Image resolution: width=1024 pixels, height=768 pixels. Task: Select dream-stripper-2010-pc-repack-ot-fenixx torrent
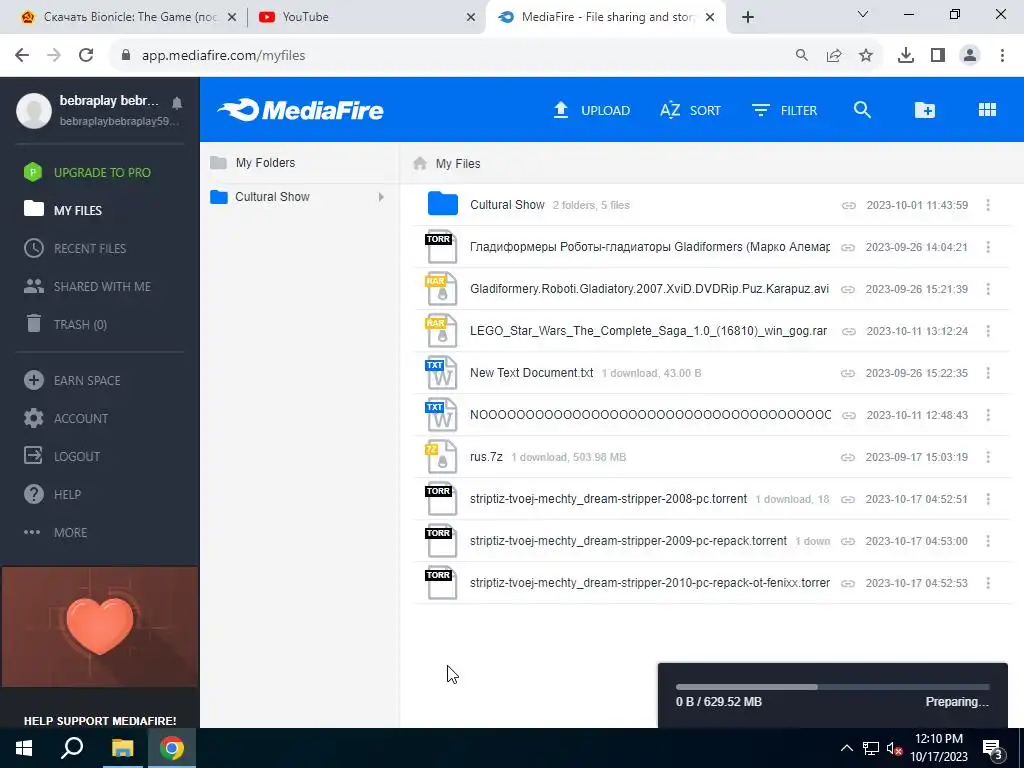click(x=650, y=583)
